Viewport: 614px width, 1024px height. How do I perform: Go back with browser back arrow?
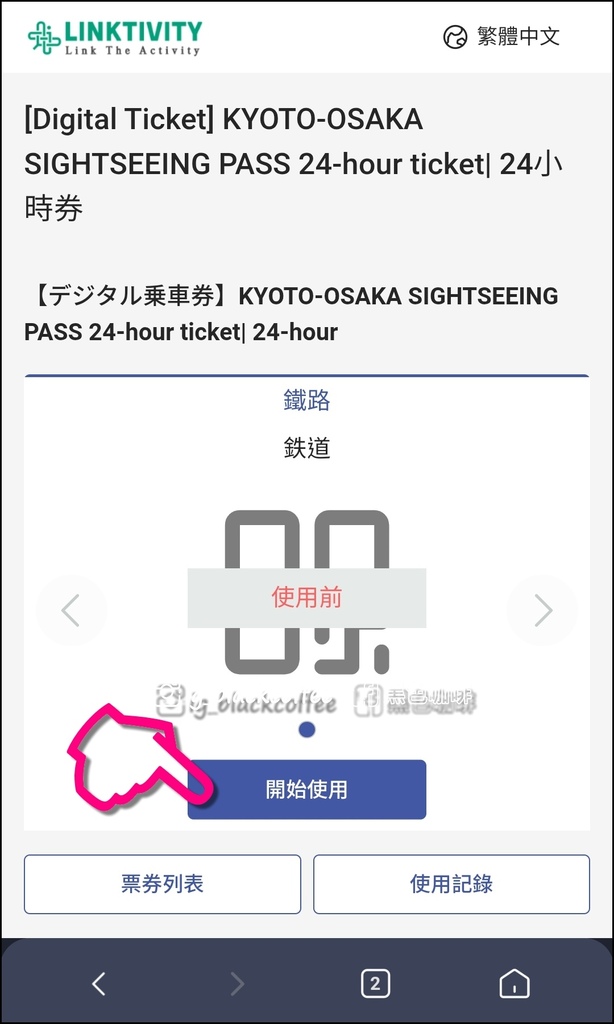pos(99,984)
